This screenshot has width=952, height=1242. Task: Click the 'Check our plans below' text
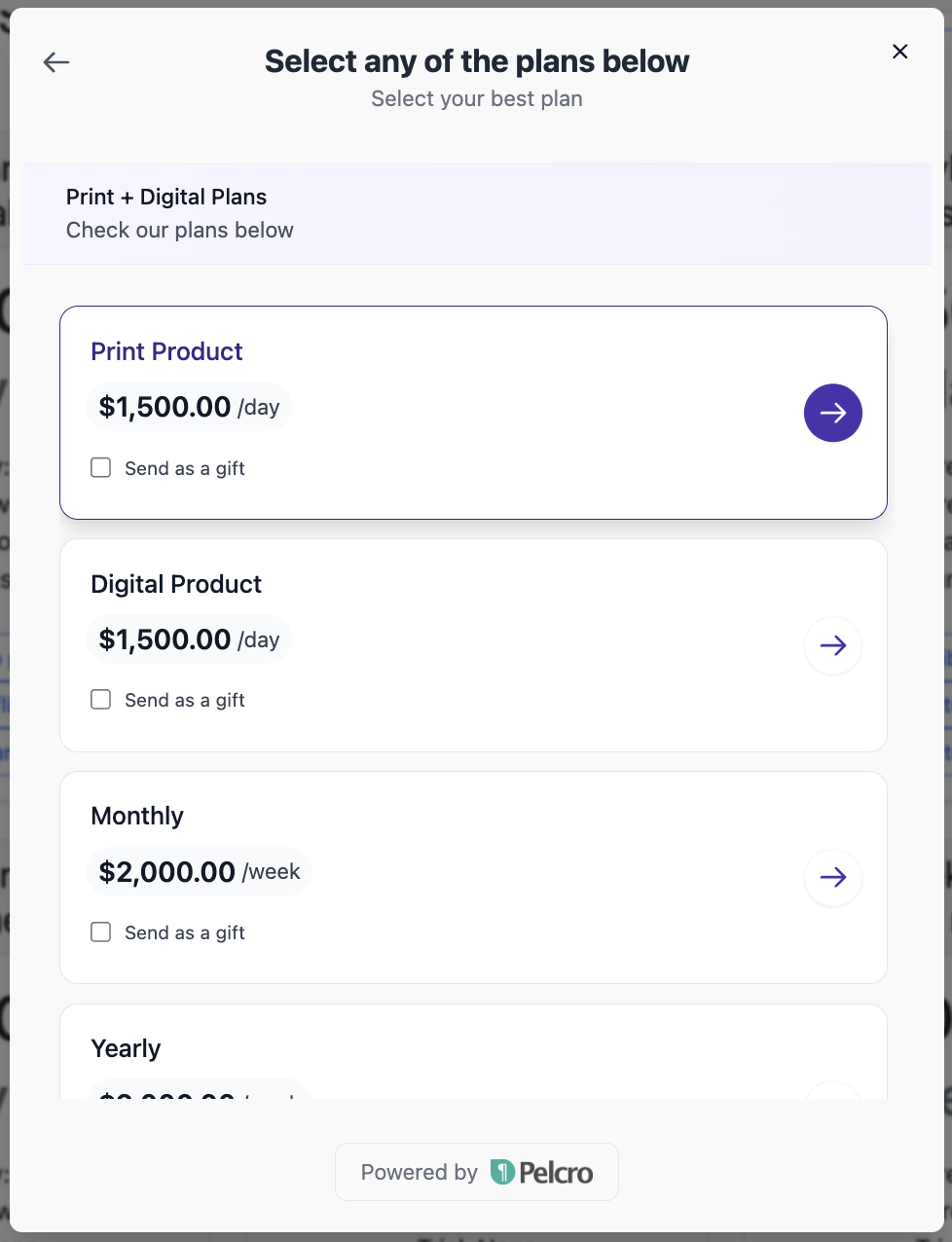[x=180, y=231]
